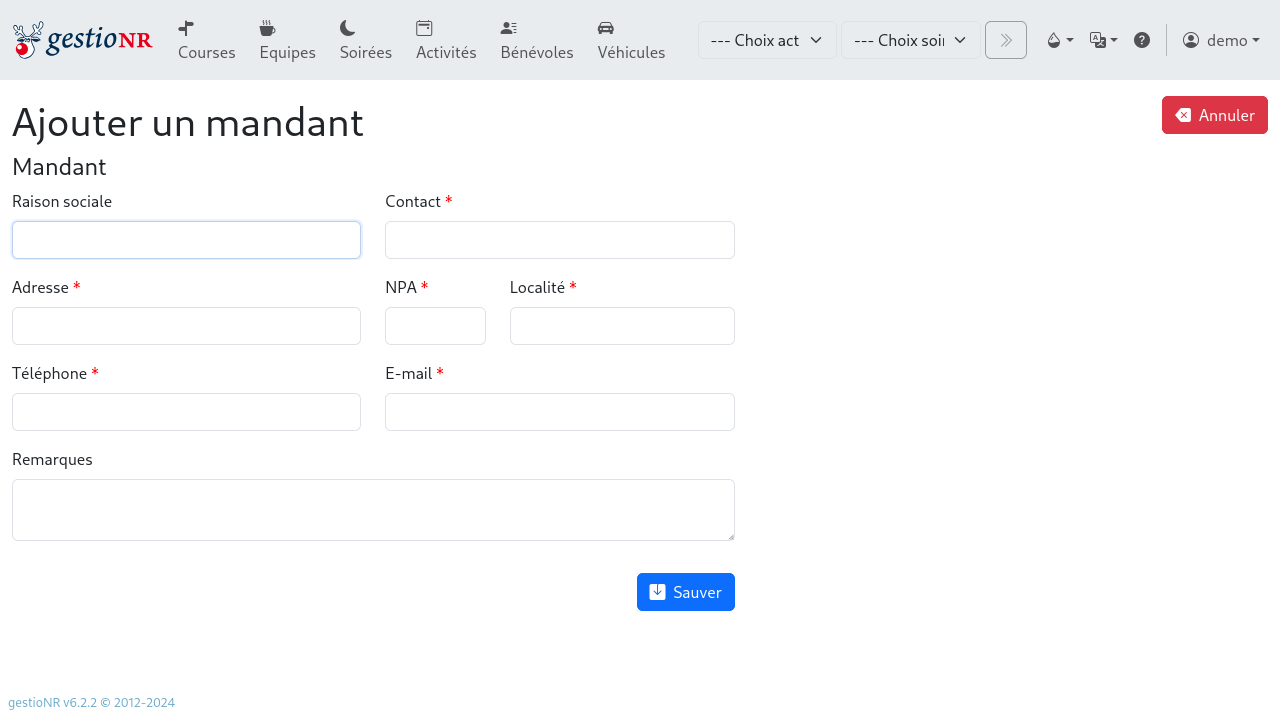Click into the E-mail input field
The width and height of the screenshot is (1280, 720).
(559, 412)
